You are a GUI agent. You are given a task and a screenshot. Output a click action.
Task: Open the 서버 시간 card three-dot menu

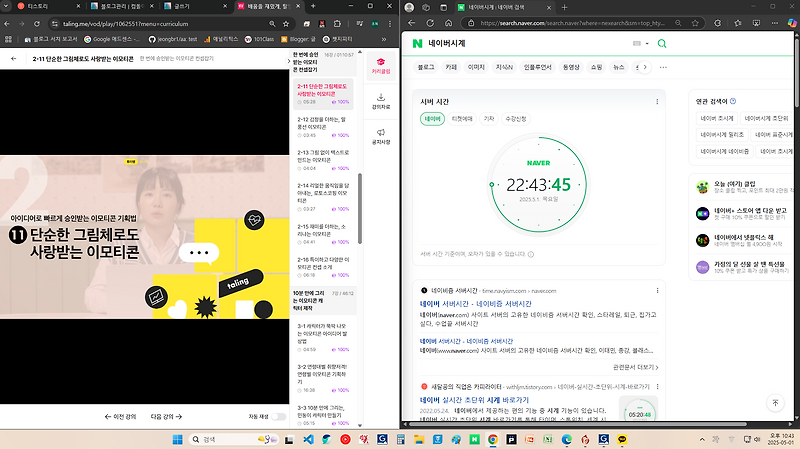point(657,102)
